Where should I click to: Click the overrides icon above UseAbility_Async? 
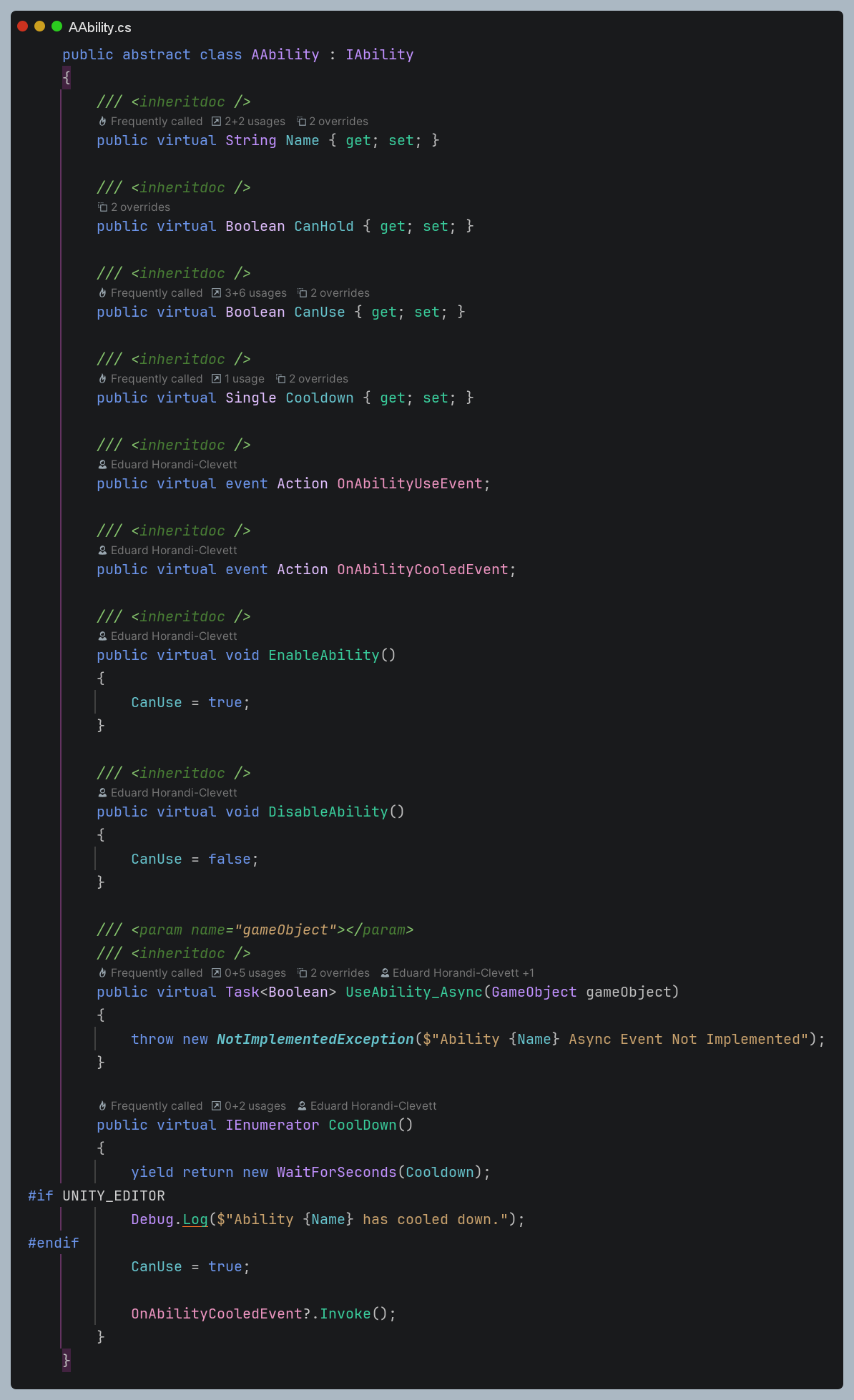coord(302,973)
